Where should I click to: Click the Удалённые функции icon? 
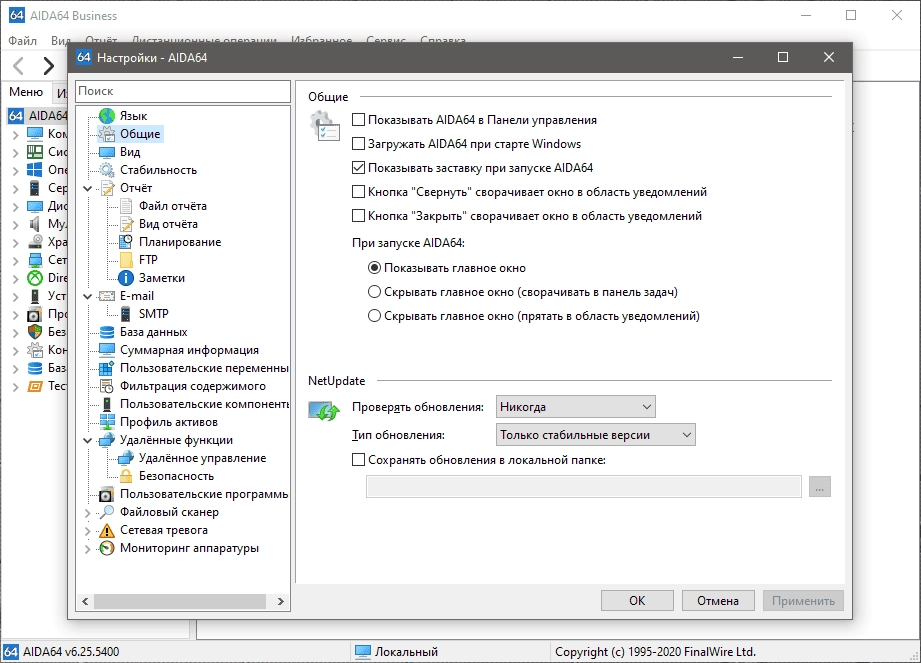(x=107, y=440)
